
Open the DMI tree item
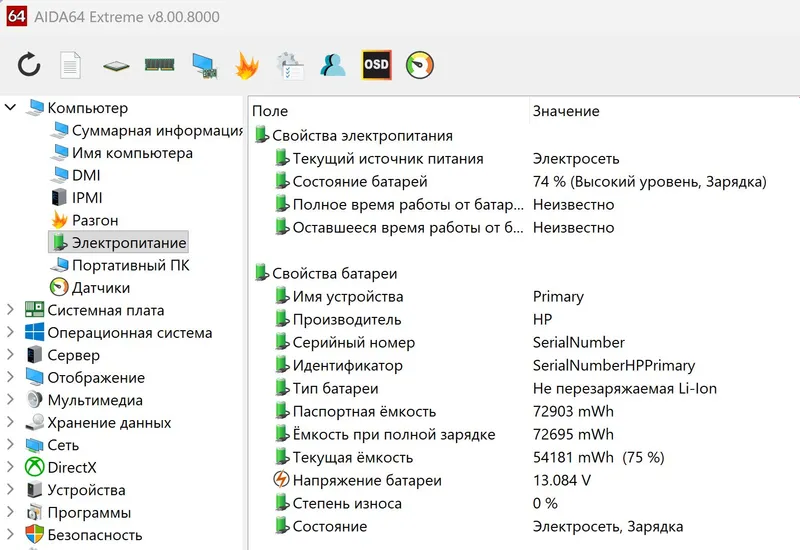point(76,176)
